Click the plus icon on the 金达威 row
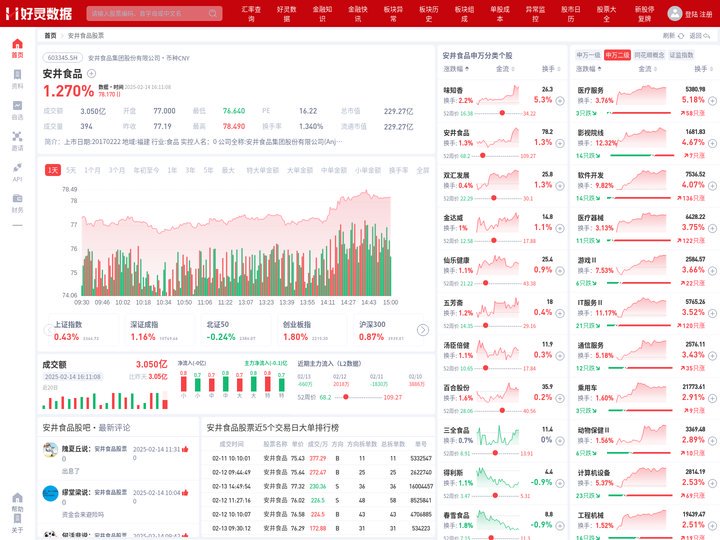Viewport: 720px width, 540px height. coord(560,228)
